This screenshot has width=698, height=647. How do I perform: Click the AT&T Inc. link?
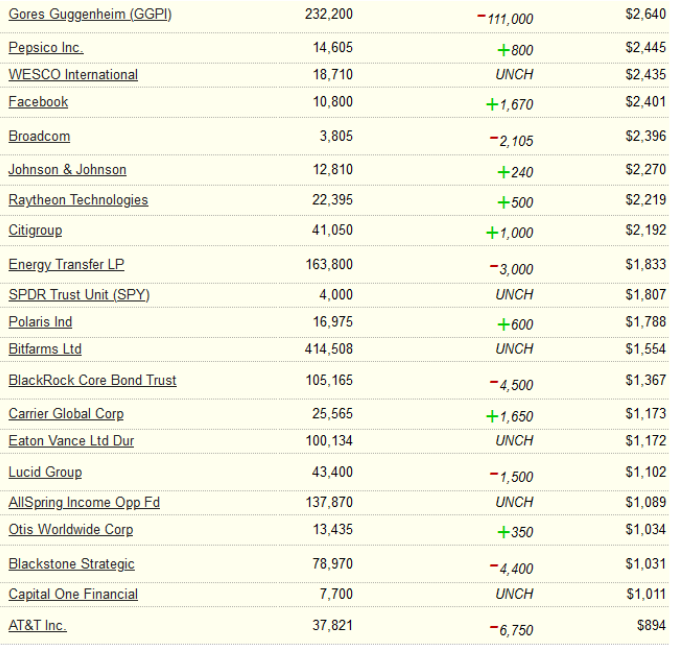(37, 625)
